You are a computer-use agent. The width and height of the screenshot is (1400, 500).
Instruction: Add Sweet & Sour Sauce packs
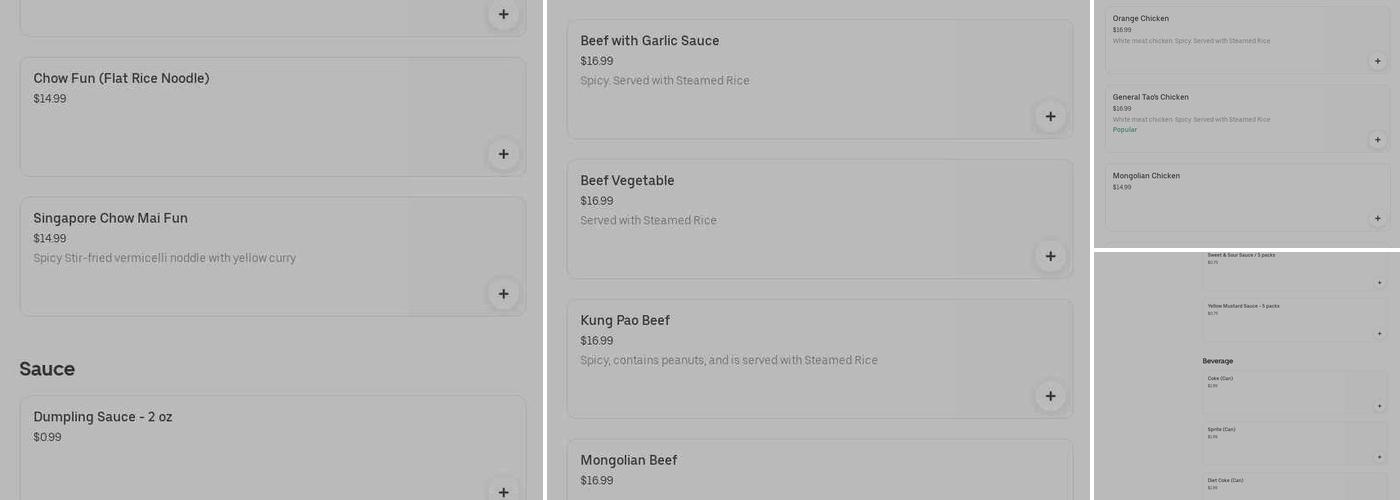click(1379, 283)
